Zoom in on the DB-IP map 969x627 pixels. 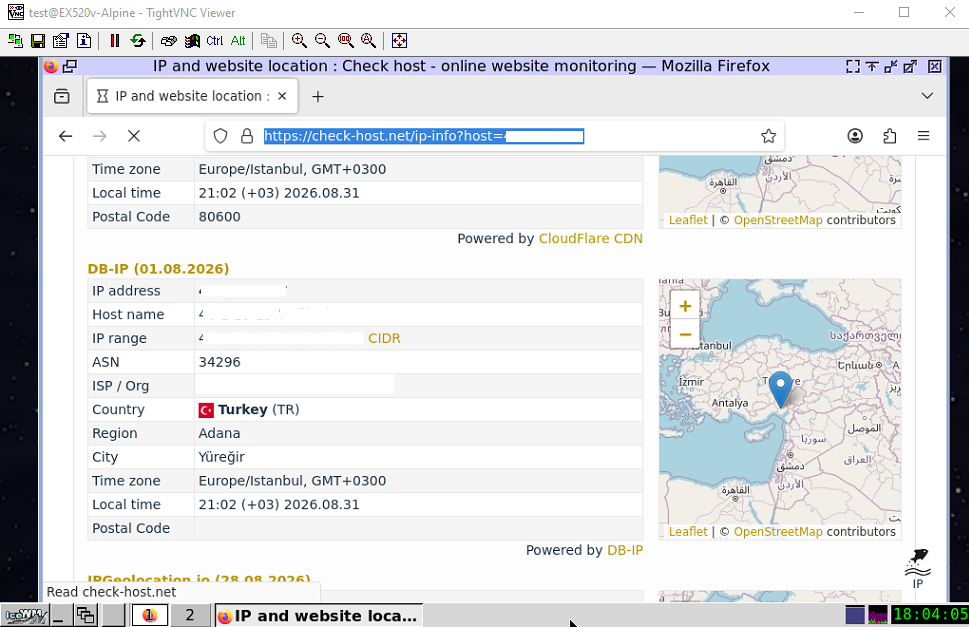[x=685, y=306]
